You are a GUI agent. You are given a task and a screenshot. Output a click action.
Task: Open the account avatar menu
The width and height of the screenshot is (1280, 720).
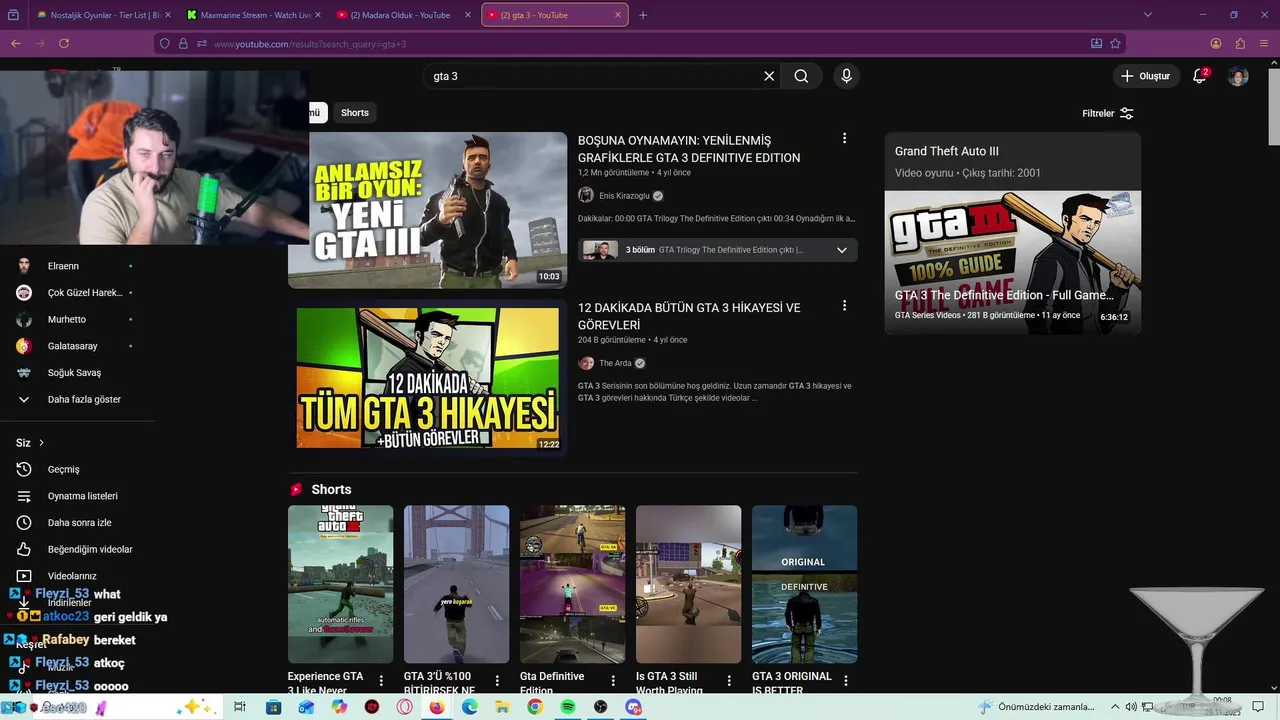[x=1238, y=76]
